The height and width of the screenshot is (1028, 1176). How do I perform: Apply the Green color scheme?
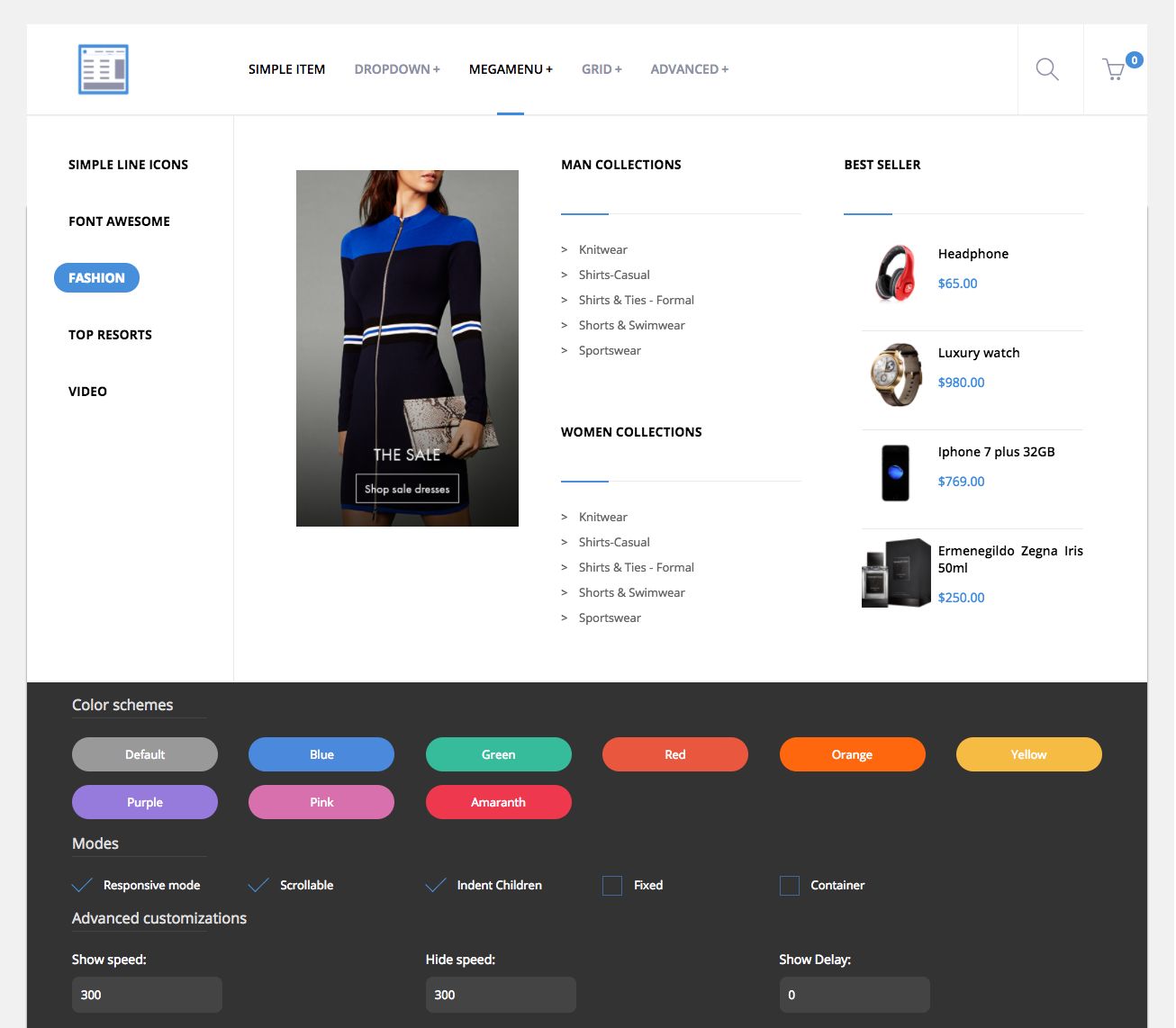pos(499,754)
